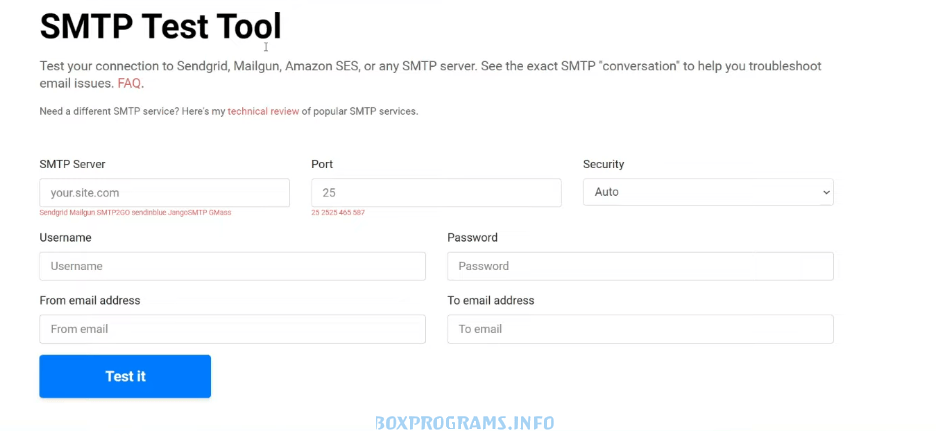Pick port 2525 shortcut link
This screenshot has height=431, width=936.
[328, 213]
